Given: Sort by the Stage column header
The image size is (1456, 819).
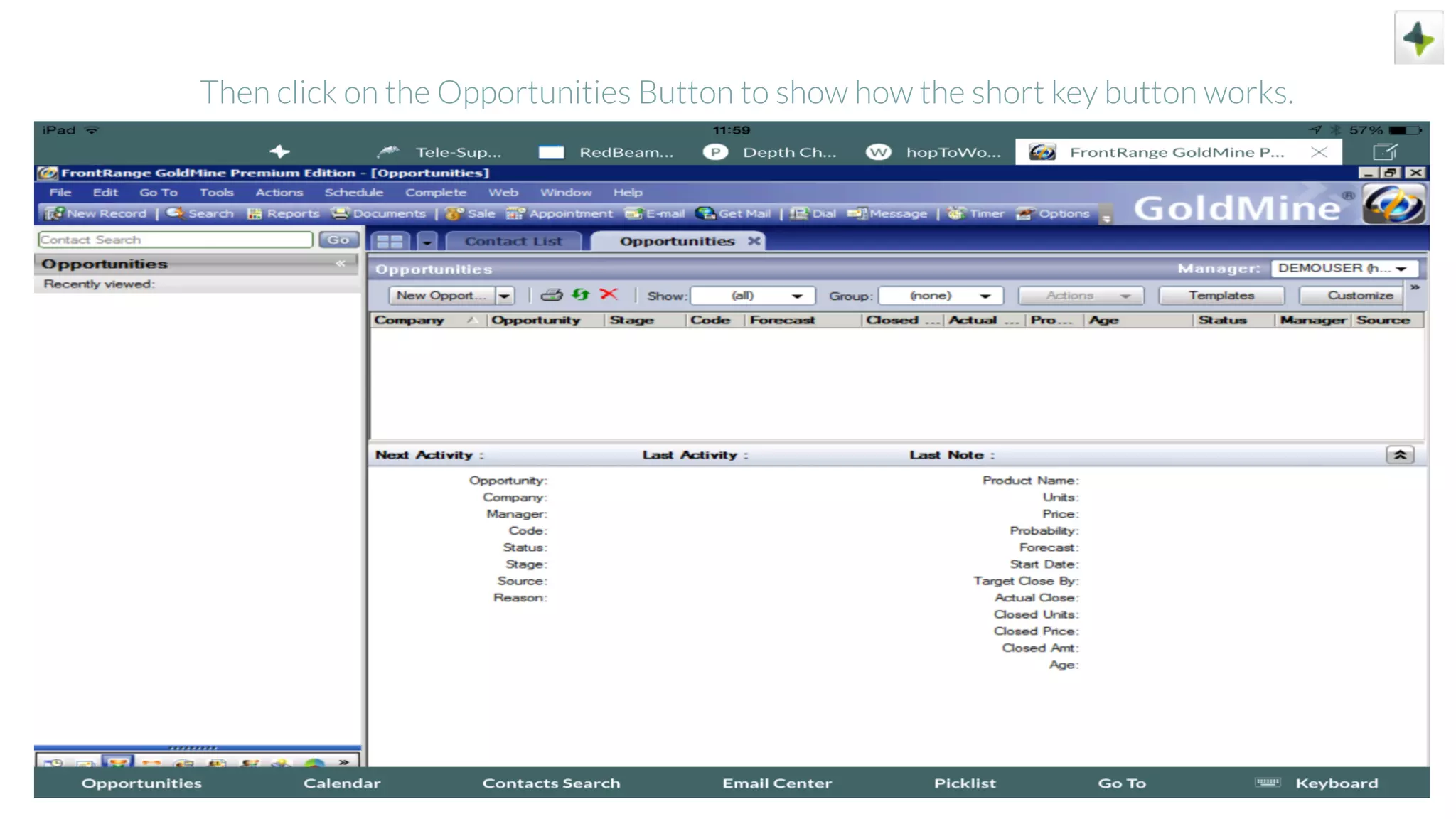Looking at the screenshot, I should [x=644, y=320].
